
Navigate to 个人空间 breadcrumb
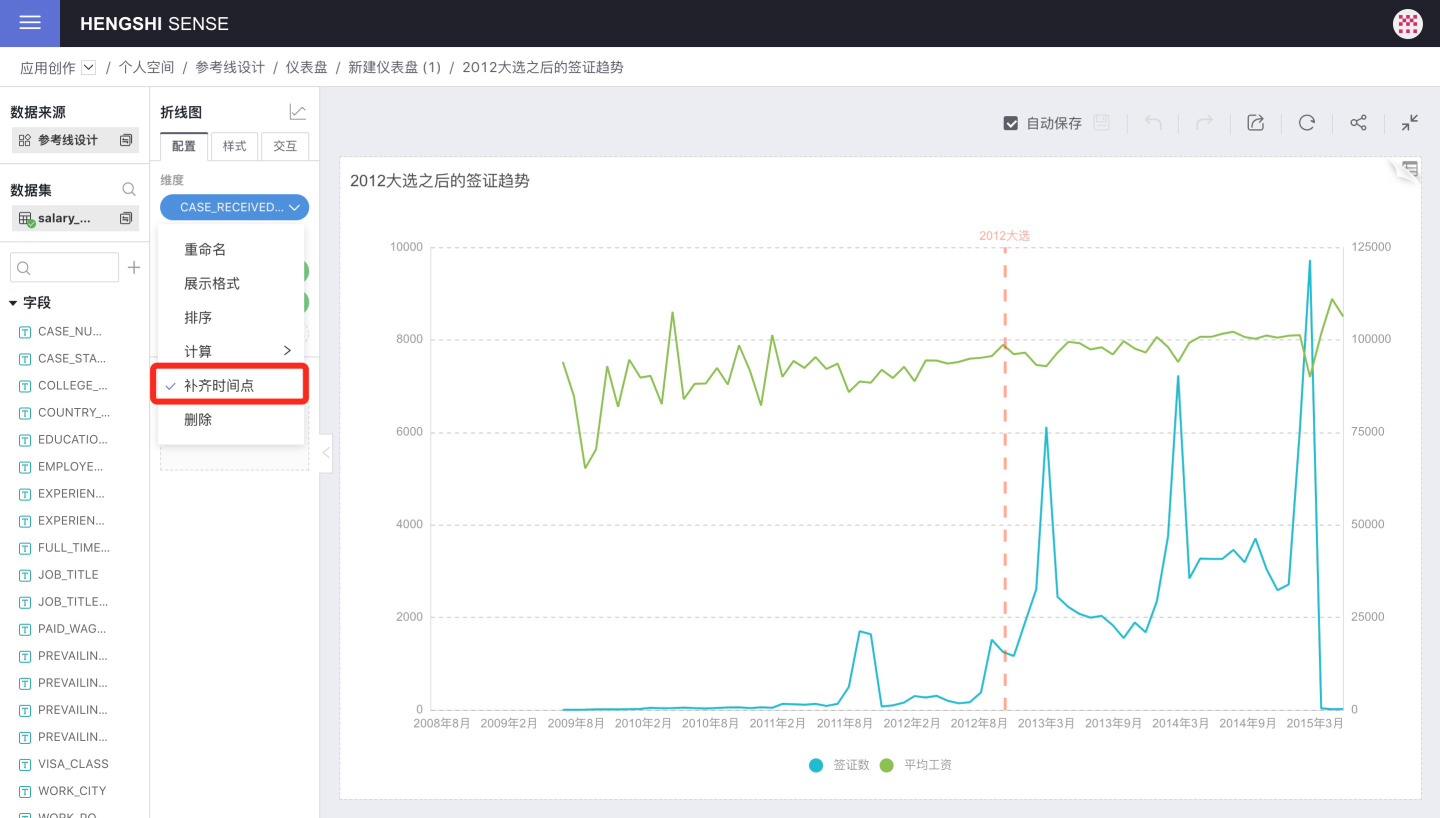pos(146,67)
